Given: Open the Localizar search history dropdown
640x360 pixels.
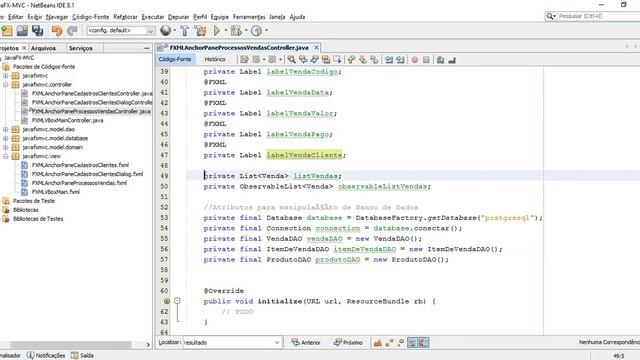Looking at the screenshot, I should (x=277, y=342).
